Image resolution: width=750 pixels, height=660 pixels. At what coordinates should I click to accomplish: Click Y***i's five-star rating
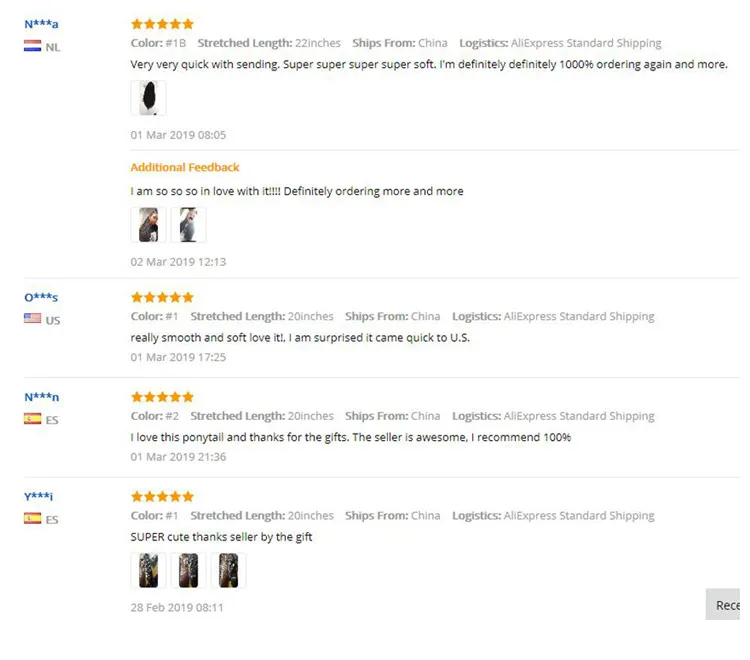[x=162, y=496]
